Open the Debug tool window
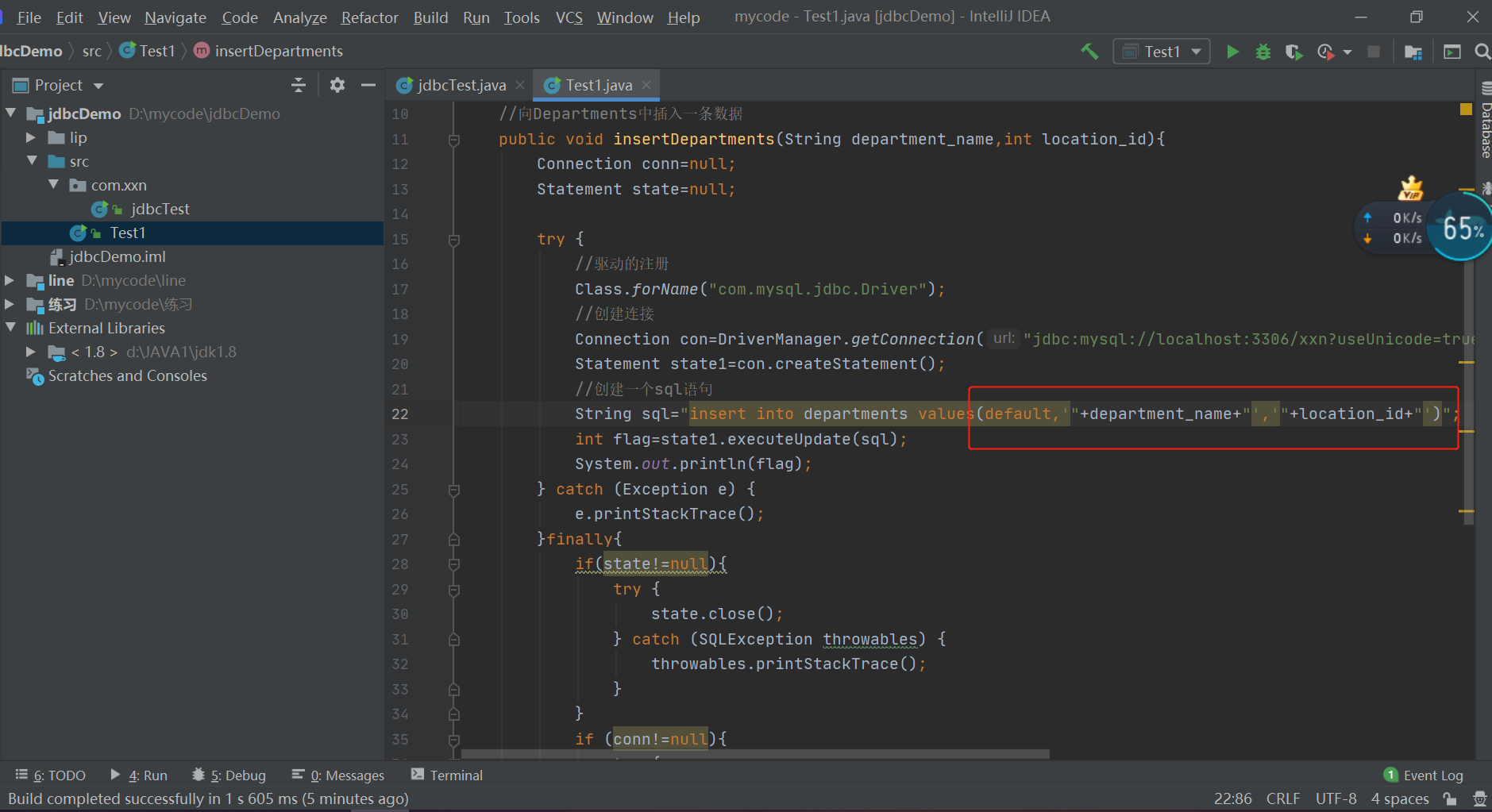 (229, 775)
